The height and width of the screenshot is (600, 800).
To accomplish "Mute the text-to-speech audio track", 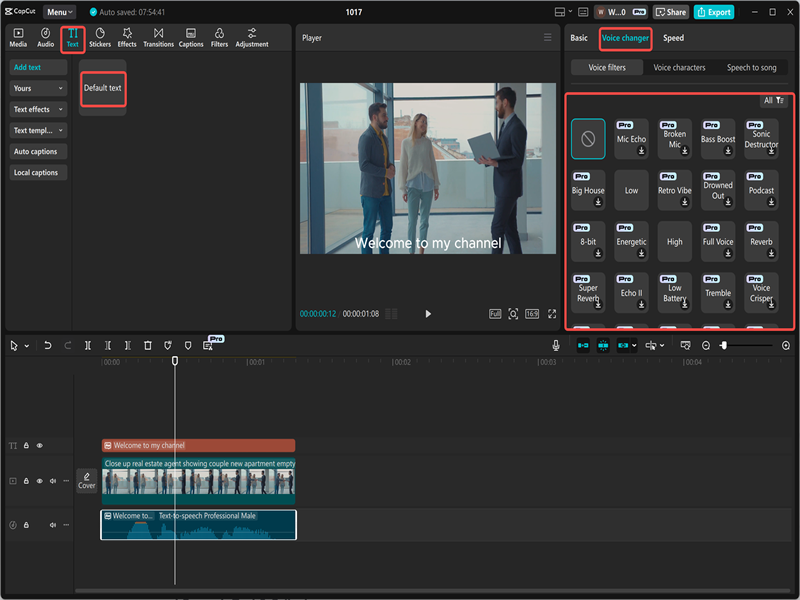I will 53,525.
